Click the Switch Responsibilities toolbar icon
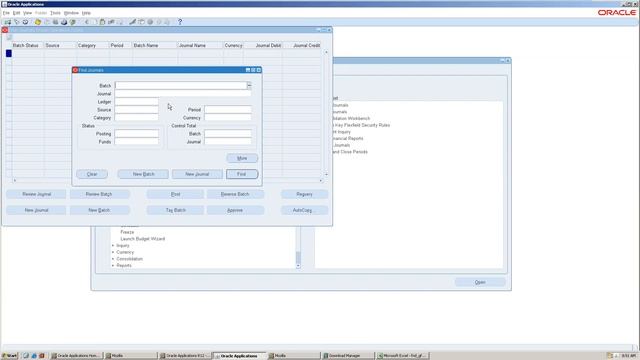Image resolution: width=640 pixels, height=360 pixels. click(x=55, y=22)
